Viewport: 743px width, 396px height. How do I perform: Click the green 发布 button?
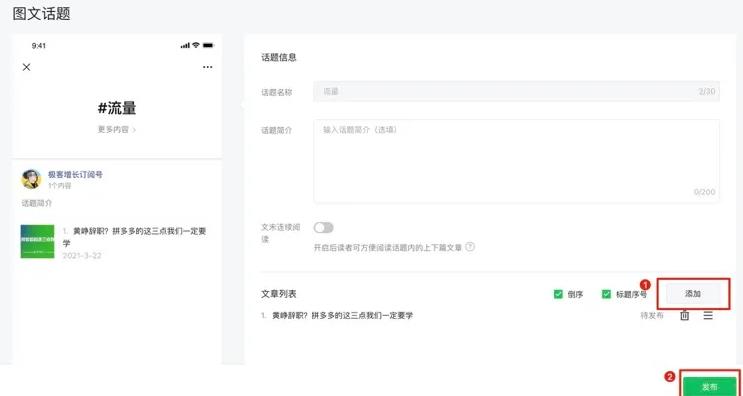(x=709, y=387)
